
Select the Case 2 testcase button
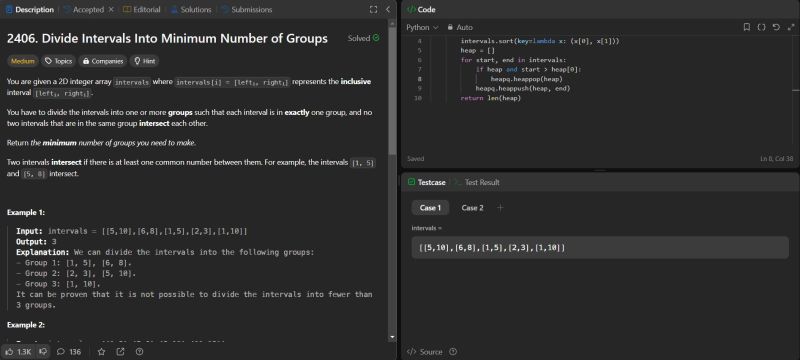point(472,208)
